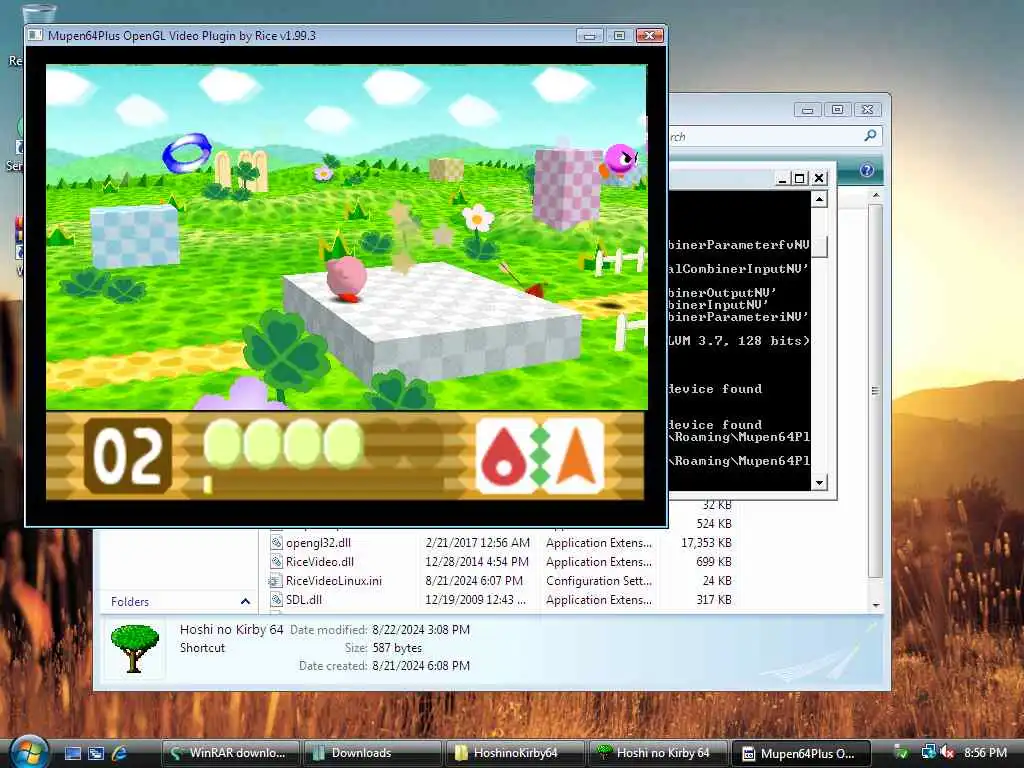The width and height of the screenshot is (1024, 768).
Task: Click the muted volume tray icon
Action: click(x=947, y=753)
